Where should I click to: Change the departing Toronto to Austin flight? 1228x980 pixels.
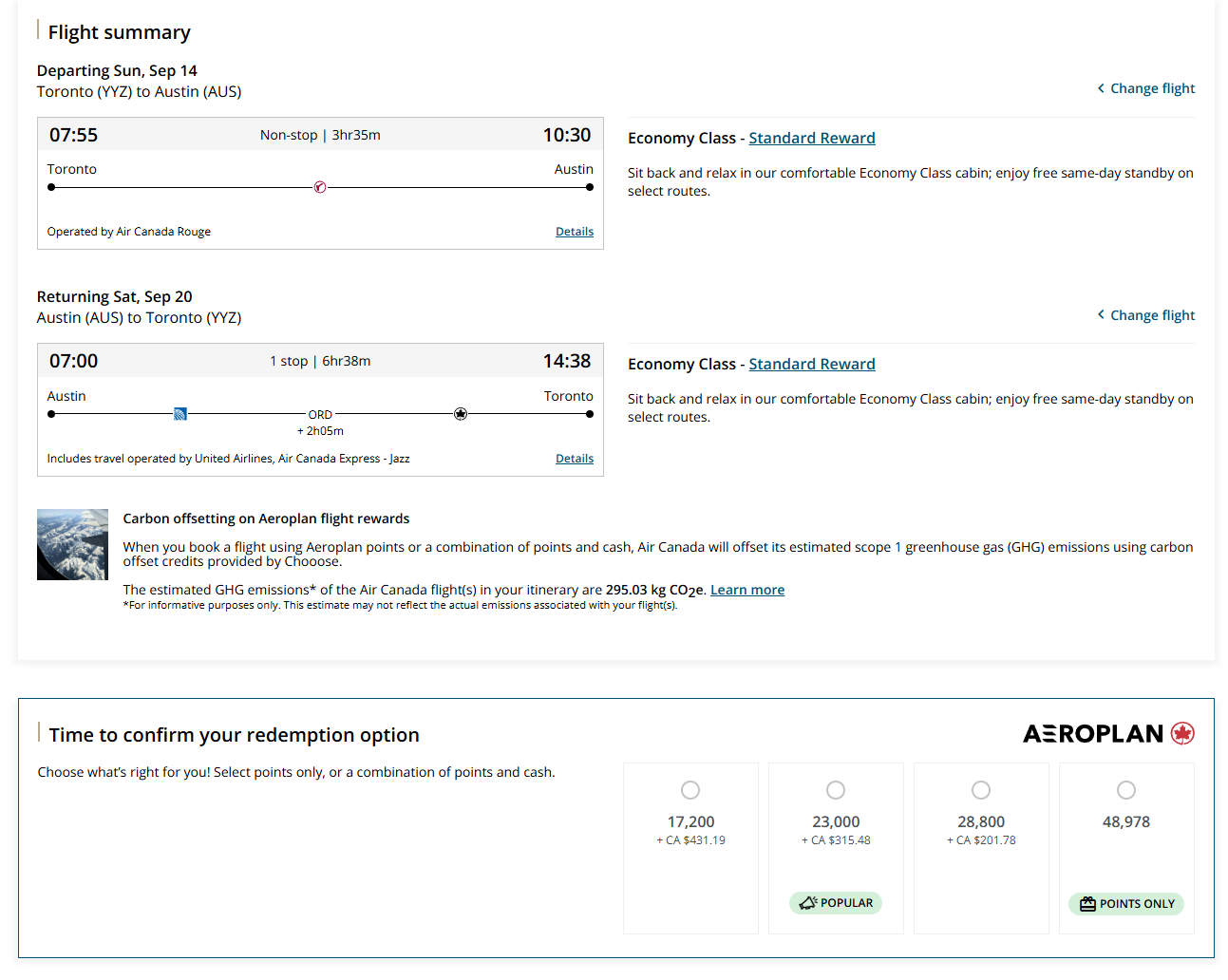coord(1146,88)
